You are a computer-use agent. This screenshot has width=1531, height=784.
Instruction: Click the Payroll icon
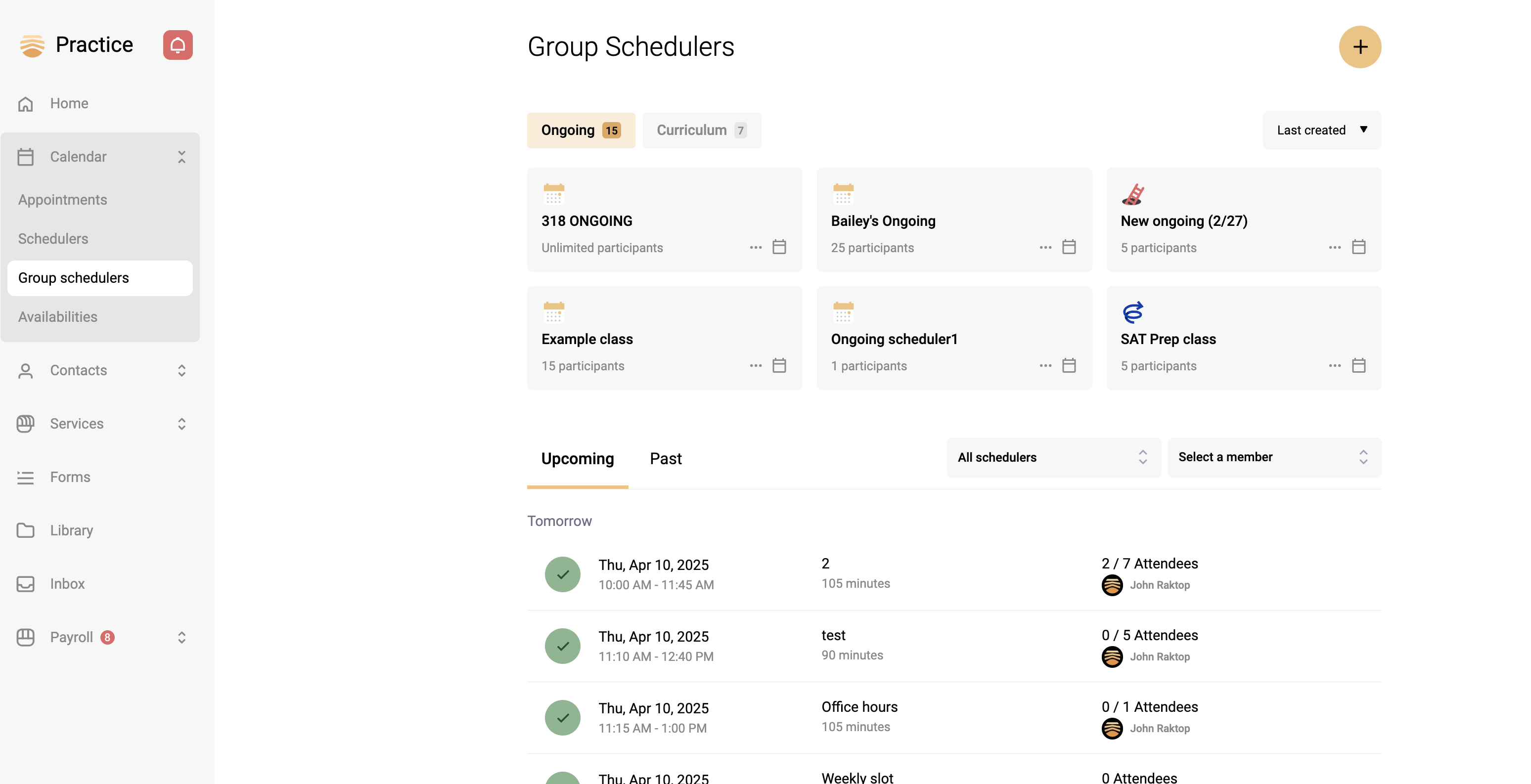coord(26,637)
